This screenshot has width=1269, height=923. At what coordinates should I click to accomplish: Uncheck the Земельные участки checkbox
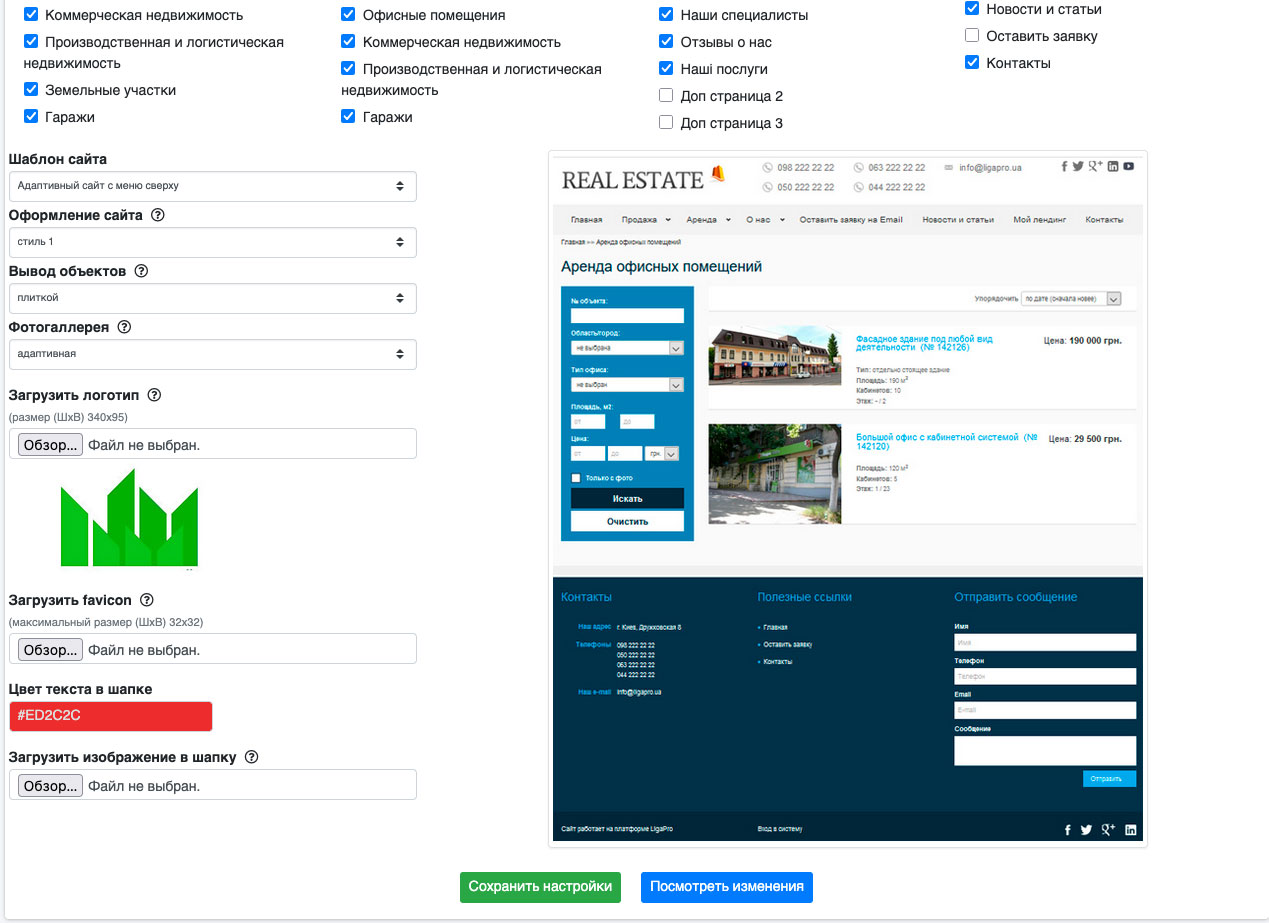pos(31,90)
